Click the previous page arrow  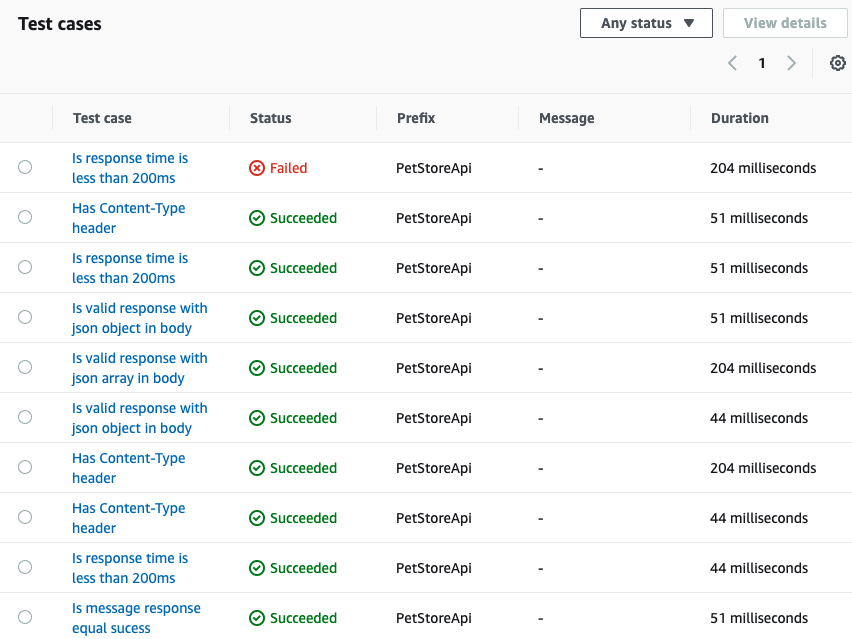[x=731, y=63]
